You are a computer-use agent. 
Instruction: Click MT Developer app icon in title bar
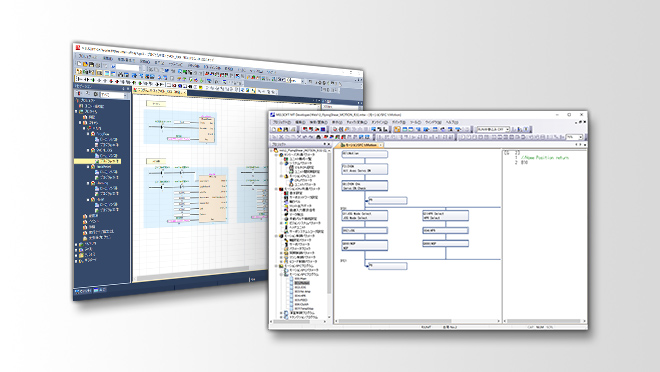coord(273,114)
